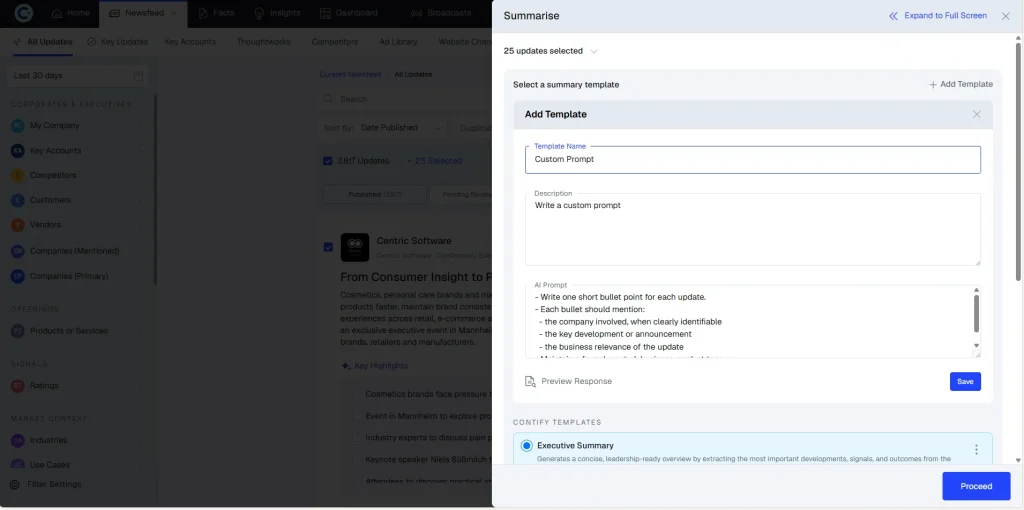Open the Newsfeed tab dropdown arrow
The image size is (1024, 510).
pyautogui.click(x=173, y=13)
